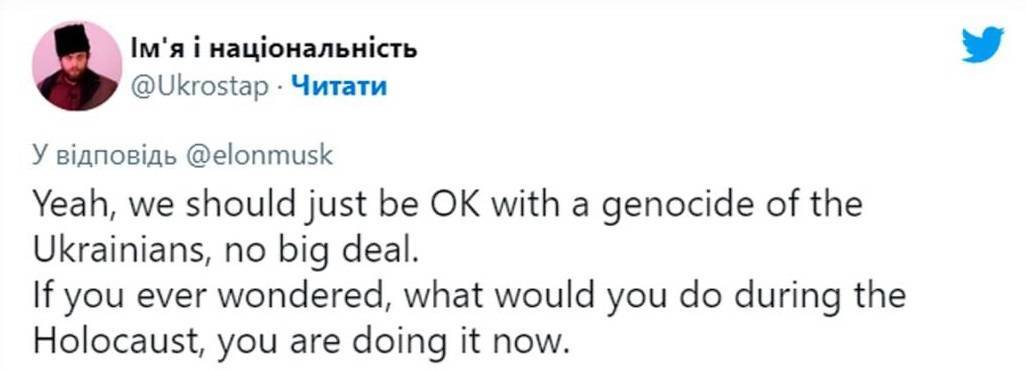The height and width of the screenshot is (370, 1026).
Task: Click the @Ukrostap handle
Action: [x=200, y=86]
